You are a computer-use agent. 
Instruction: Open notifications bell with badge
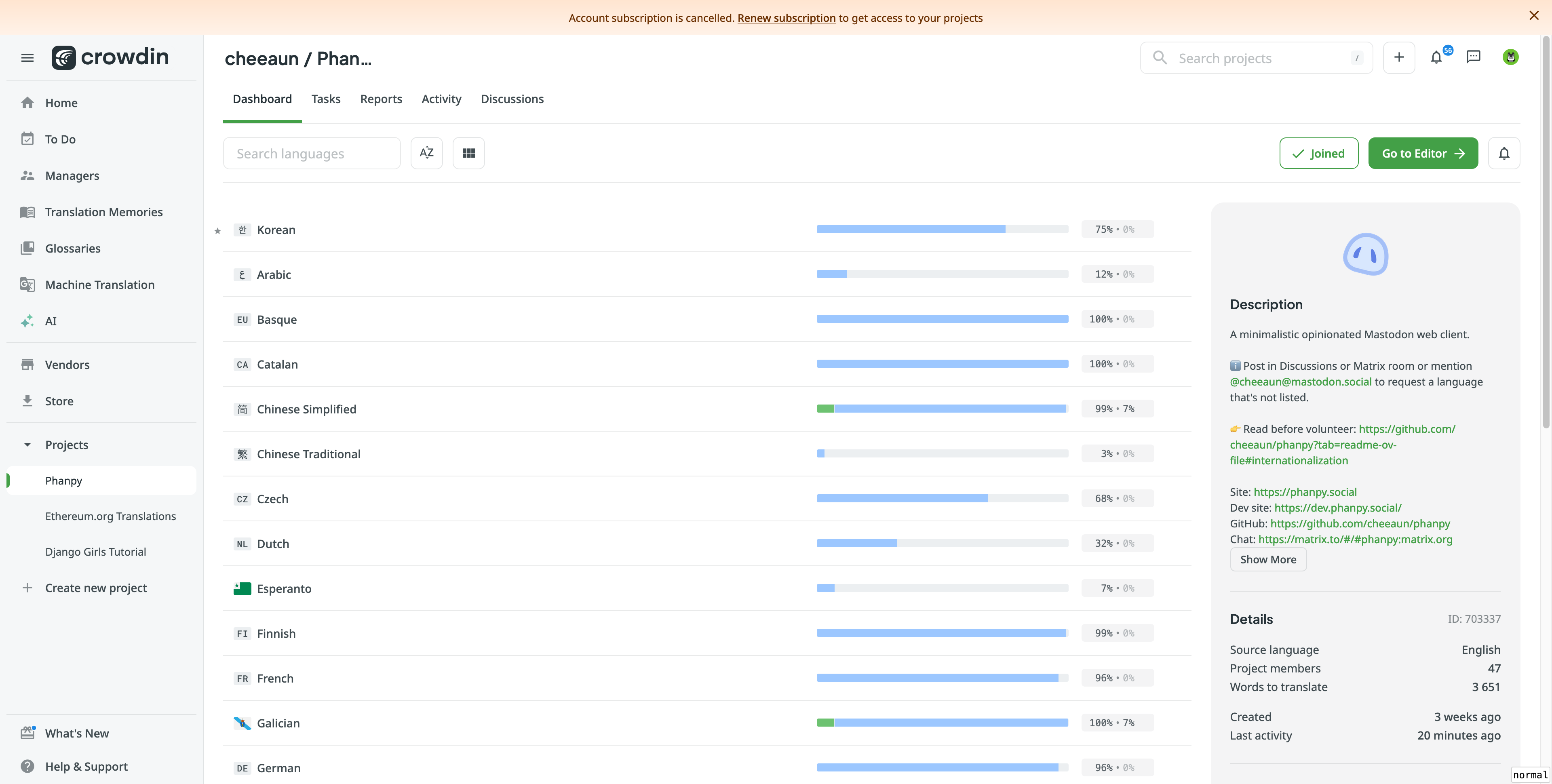click(x=1436, y=57)
